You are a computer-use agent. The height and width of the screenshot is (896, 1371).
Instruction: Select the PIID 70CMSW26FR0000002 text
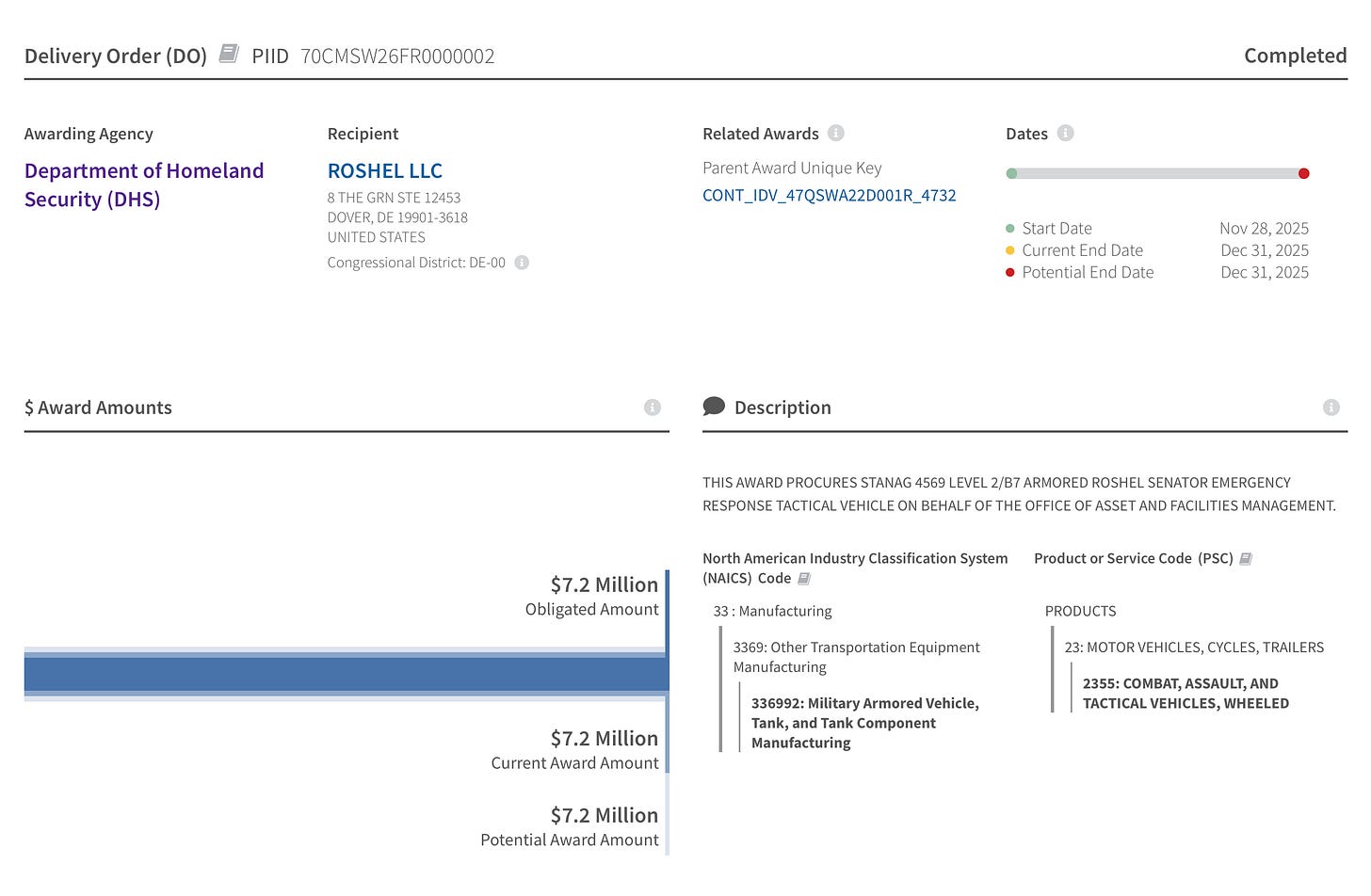pyautogui.click(x=397, y=56)
